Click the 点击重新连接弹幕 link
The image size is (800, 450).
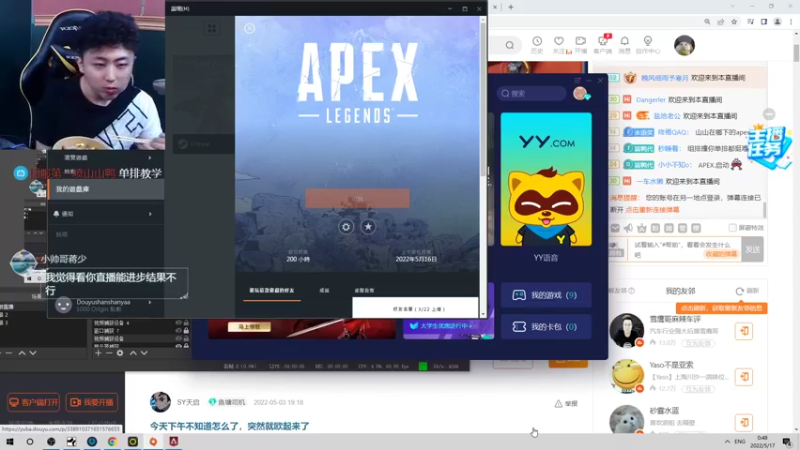click(x=652, y=210)
